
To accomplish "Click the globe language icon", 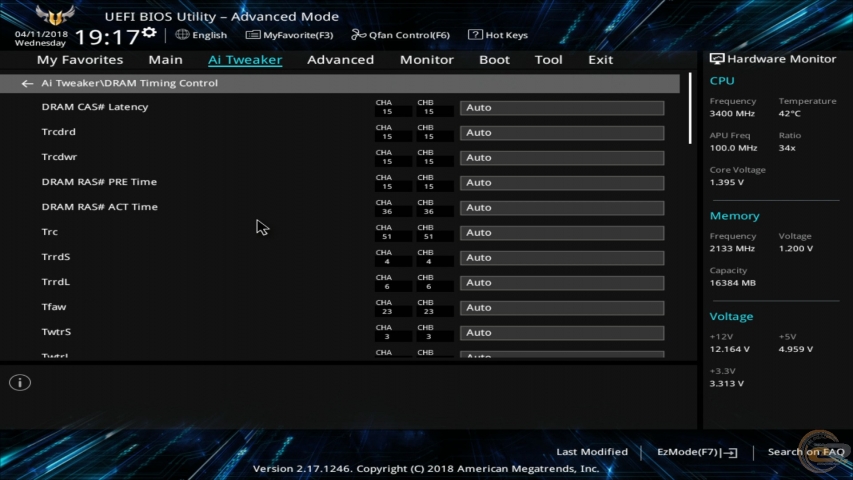I will coord(182,35).
